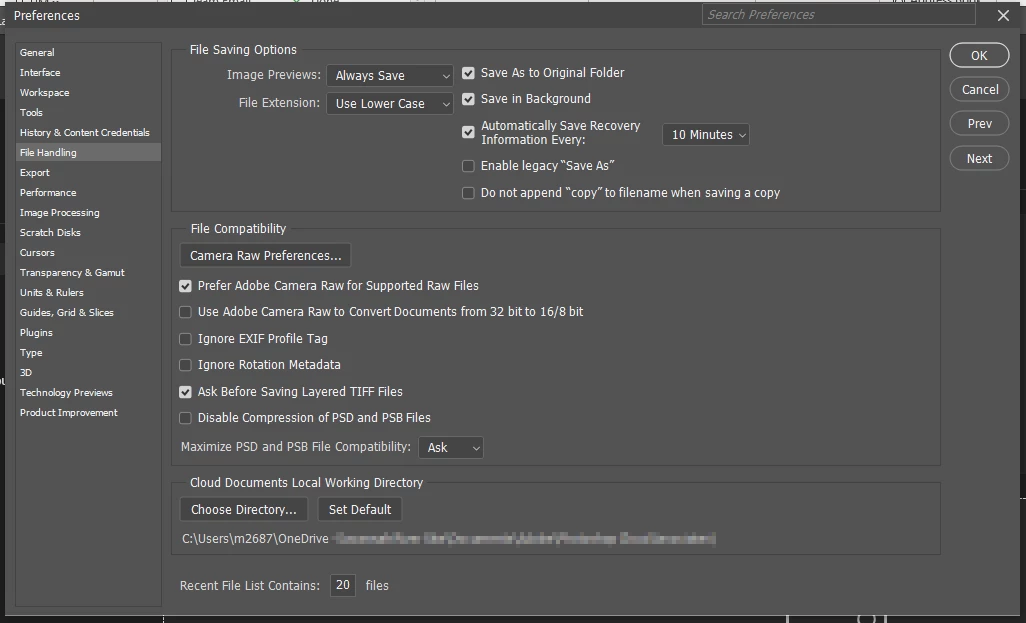Open the Cursors preferences category
Image resolution: width=1026 pixels, height=623 pixels.
[x=88, y=253]
